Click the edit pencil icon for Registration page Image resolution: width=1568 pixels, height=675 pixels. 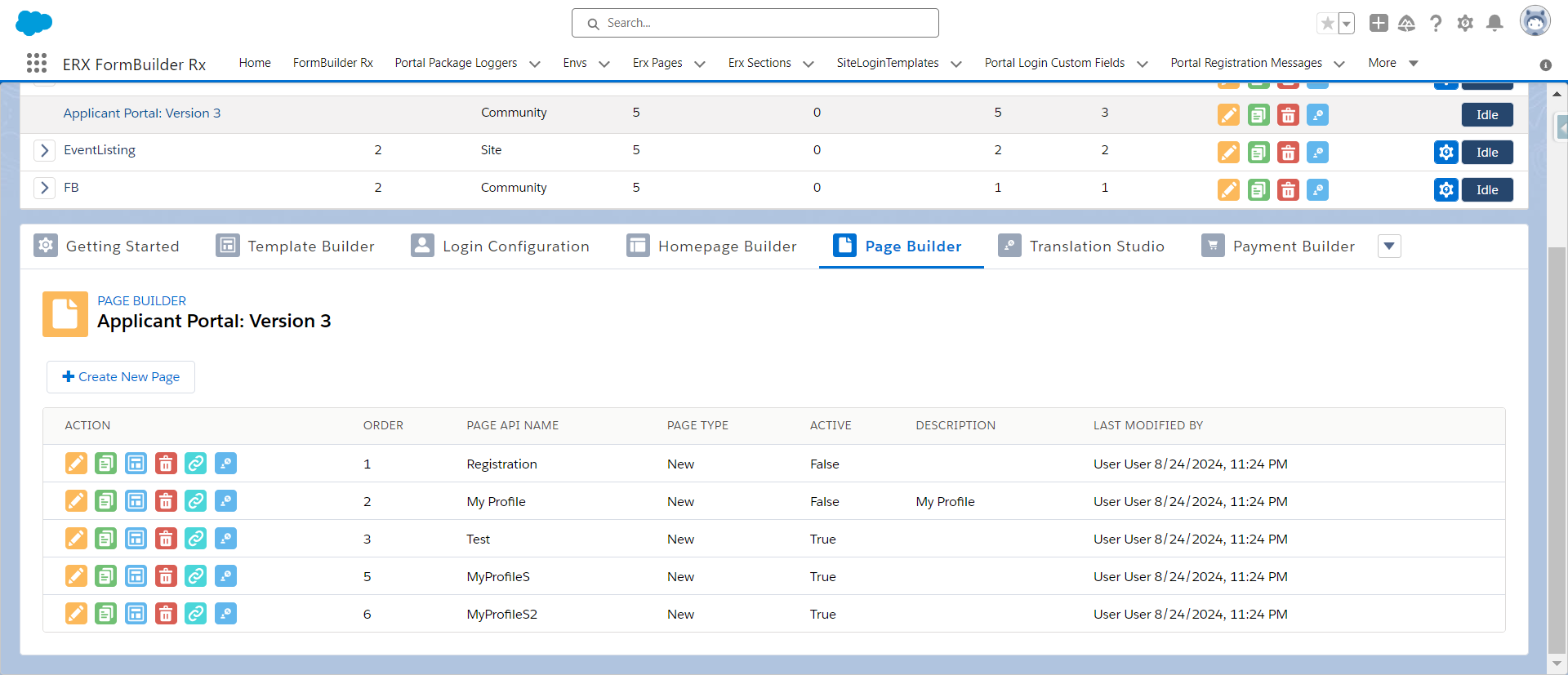[x=76, y=464]
